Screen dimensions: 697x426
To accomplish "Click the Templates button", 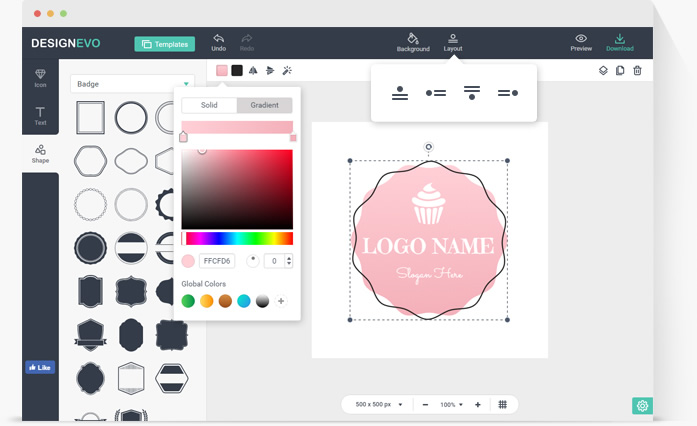I will (x=165, y=44).
